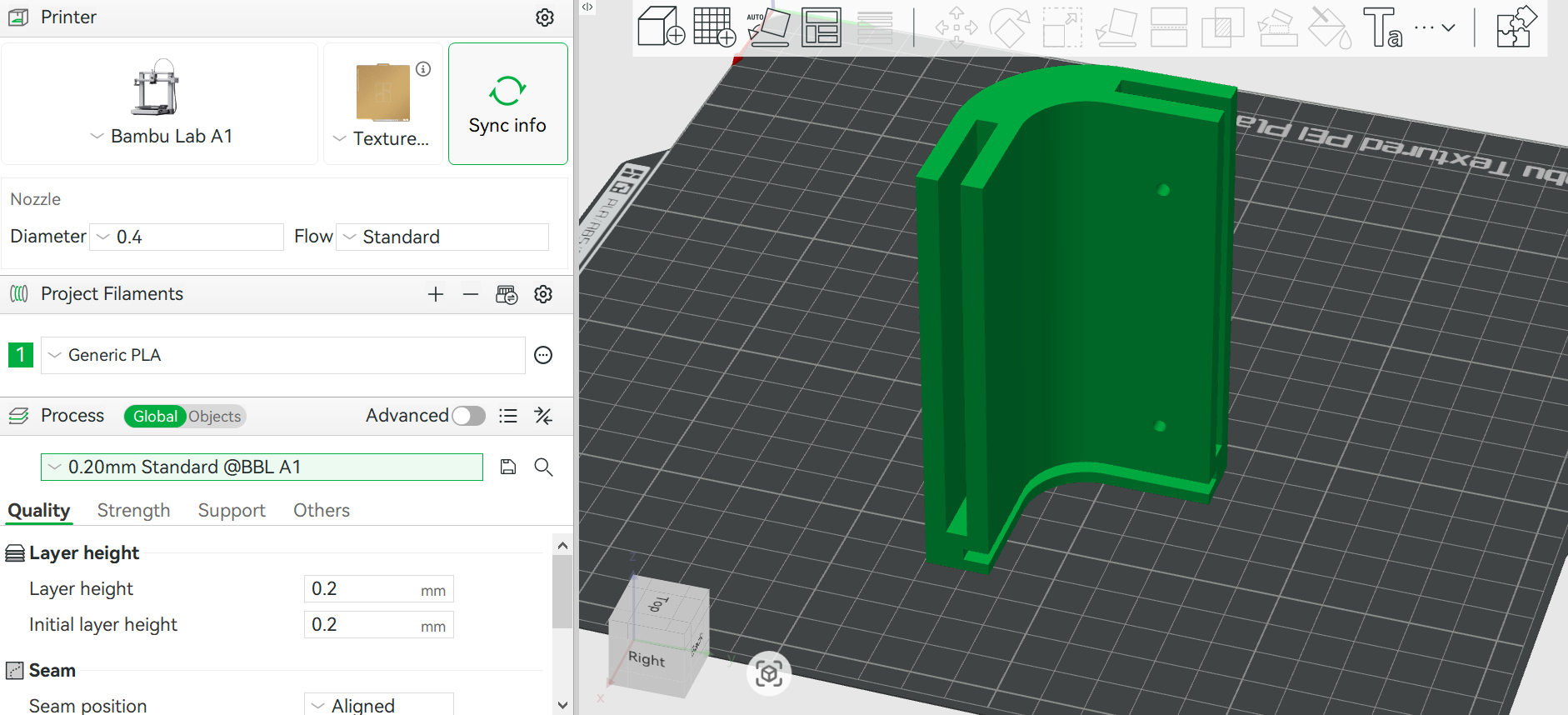Open the nozzle Diameter 0.4 dropdown
Image resolution: width=1568 pixels, height=715 pixels.
pyautogui.click(x=187, y=237)
